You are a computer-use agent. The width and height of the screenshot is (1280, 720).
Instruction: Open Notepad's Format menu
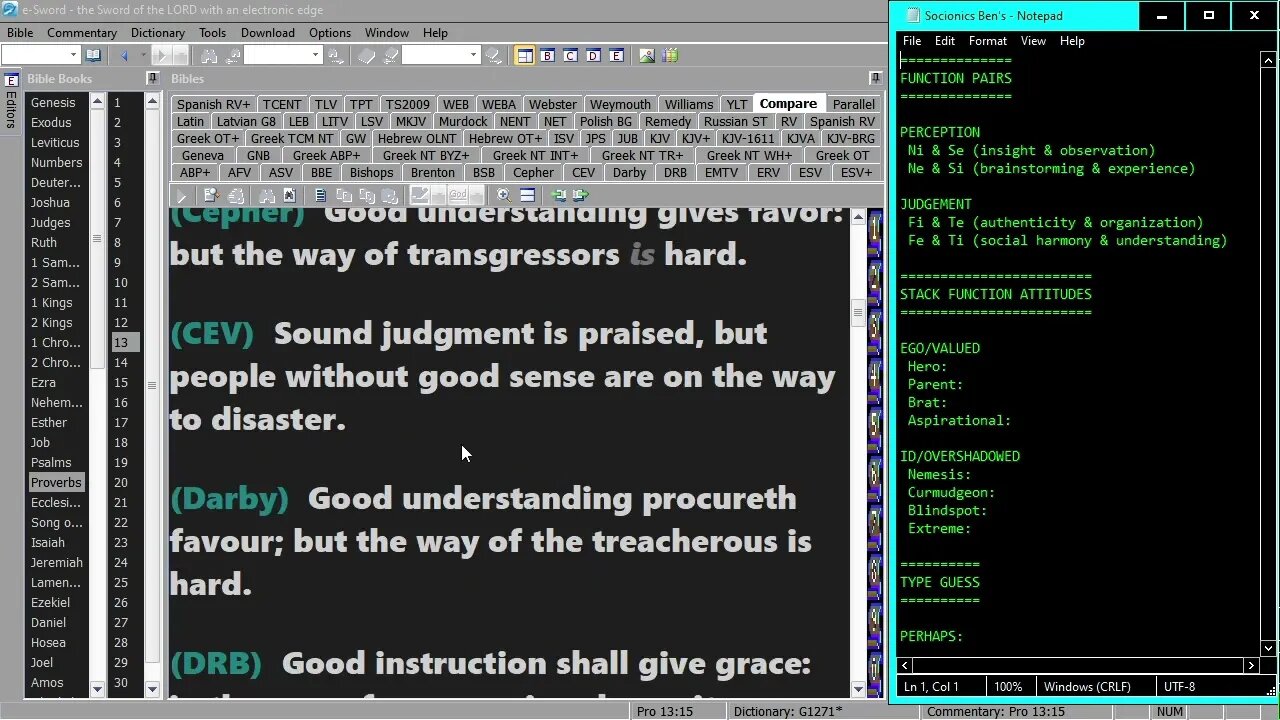pyautogui.click(x=987, y=41)
